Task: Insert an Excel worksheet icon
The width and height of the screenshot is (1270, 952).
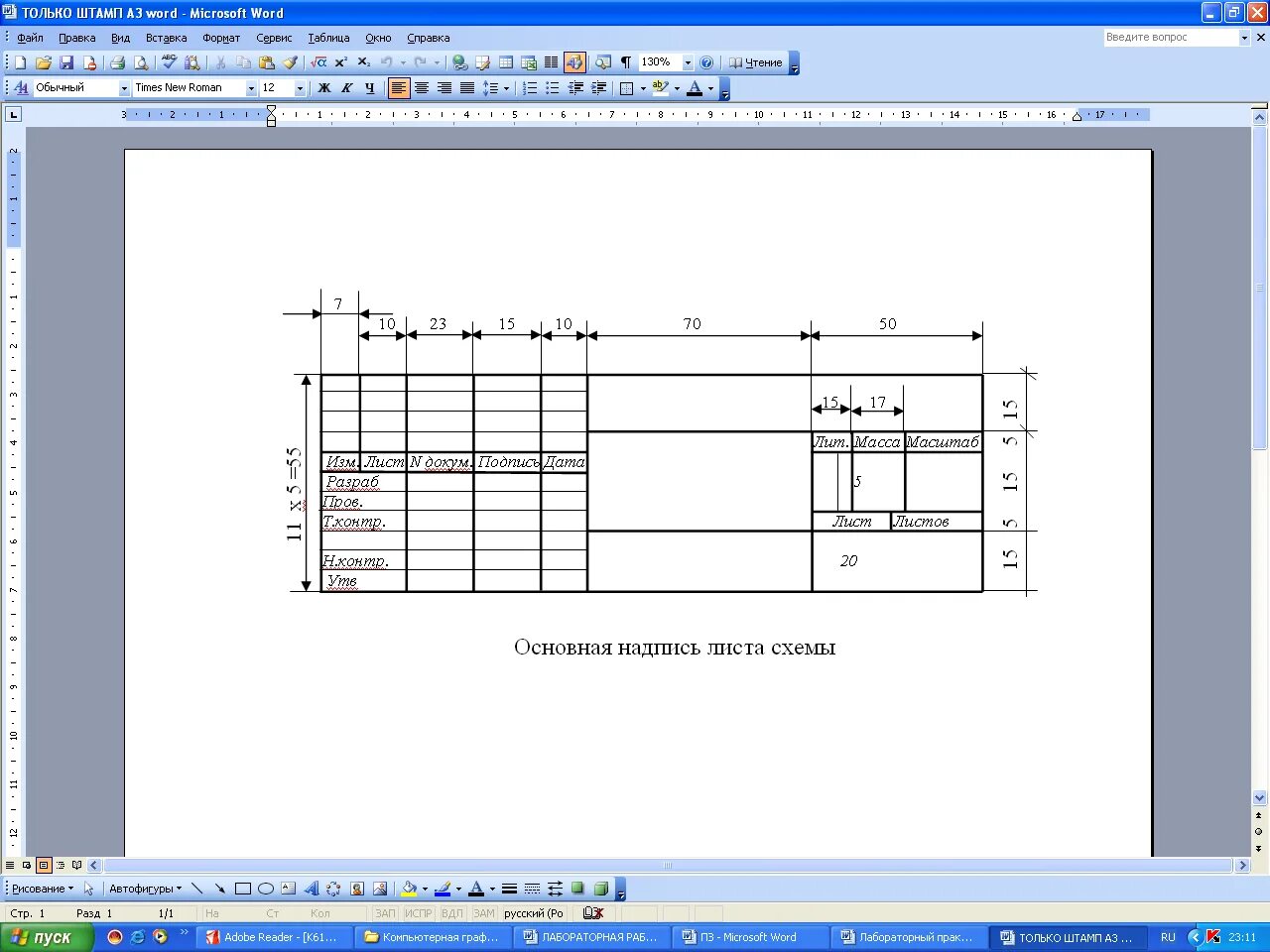Action: (x=529, y=62)
